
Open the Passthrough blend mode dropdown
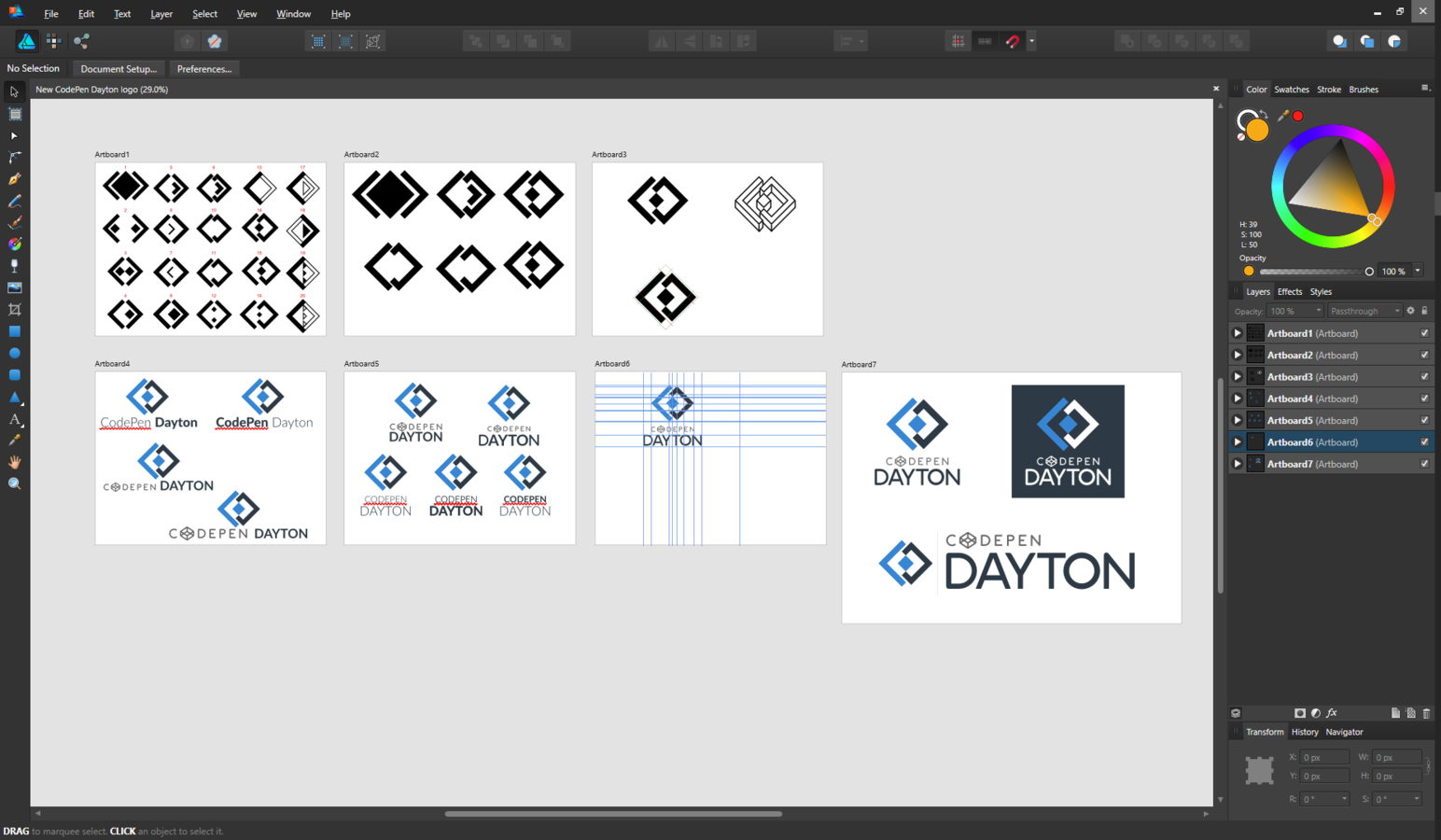click(1364, 311)
